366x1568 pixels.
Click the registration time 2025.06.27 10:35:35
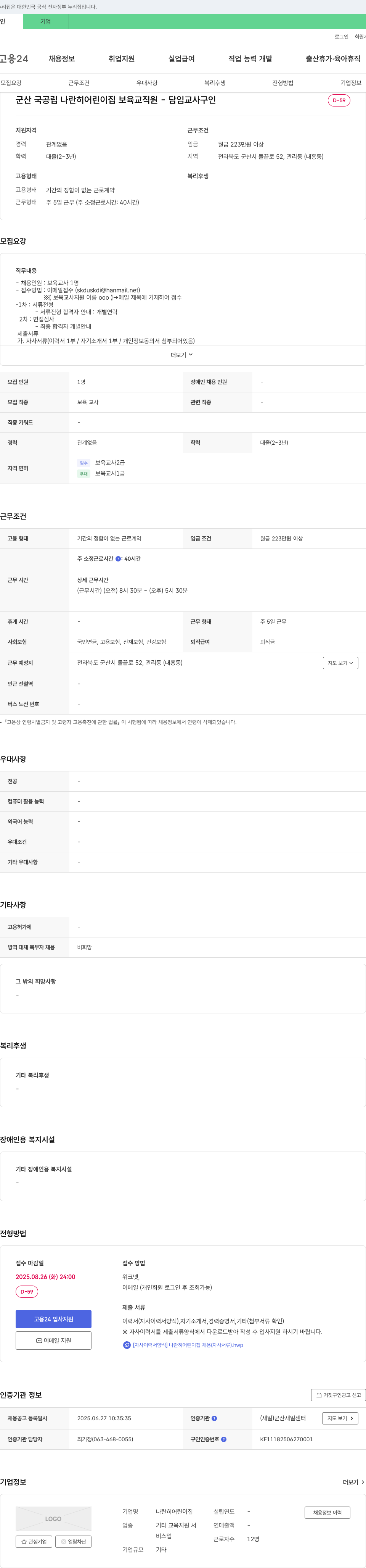[x=104, y=1418]
